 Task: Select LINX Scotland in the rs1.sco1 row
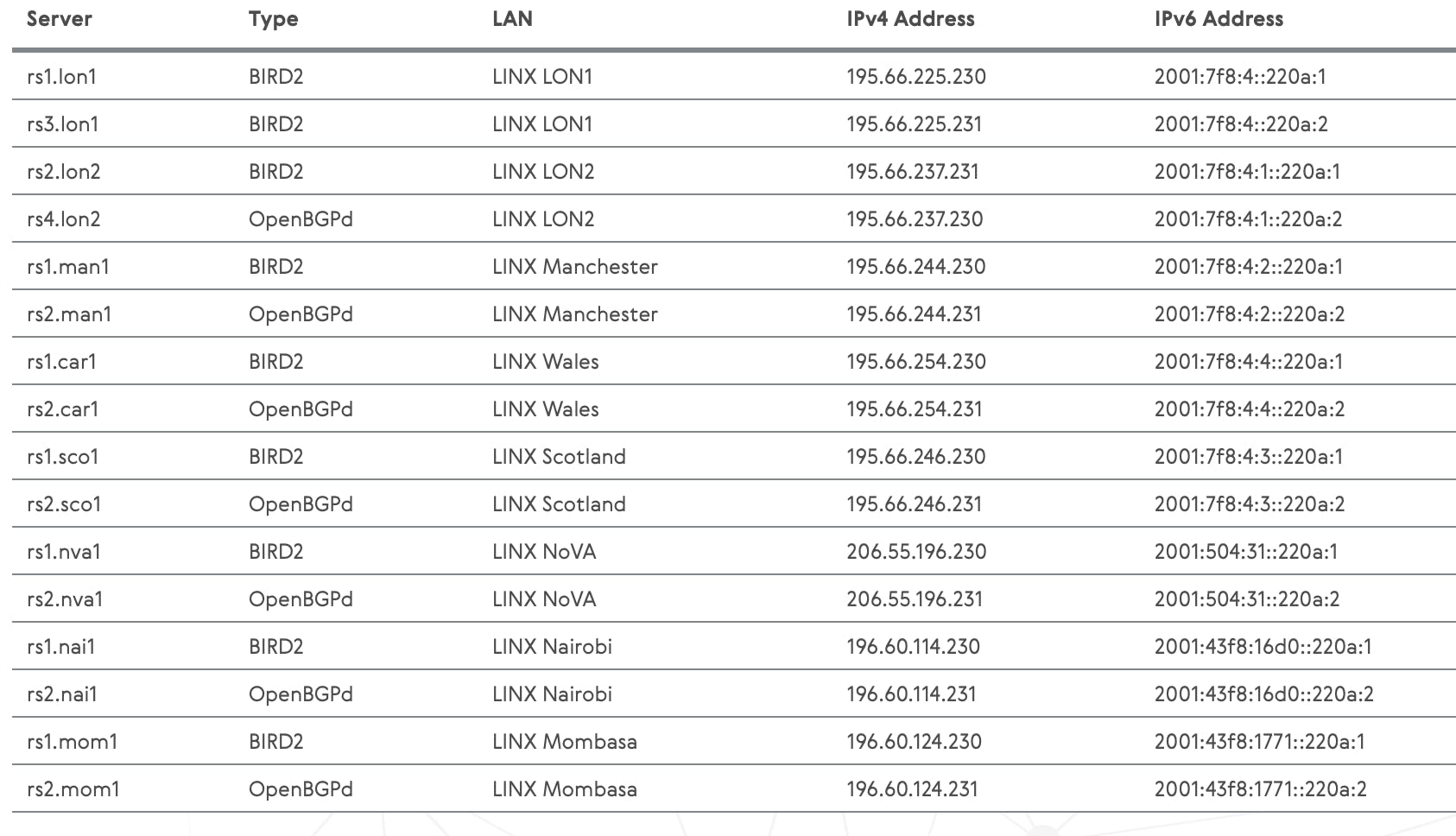point(559,457)
